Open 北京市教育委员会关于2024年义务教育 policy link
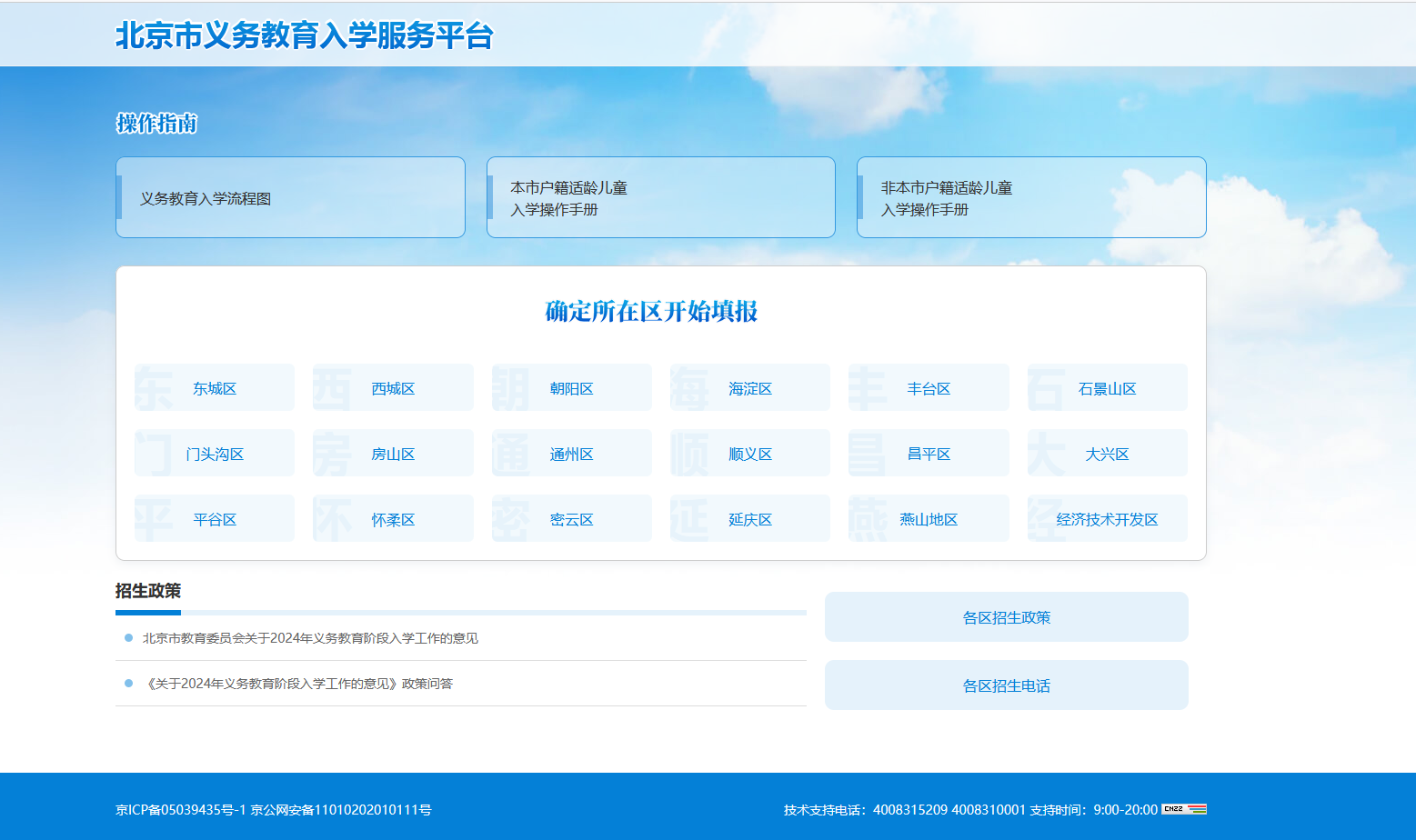This screenshot has height=840, width=1416. pyautogui.click(x=310, y=638)
